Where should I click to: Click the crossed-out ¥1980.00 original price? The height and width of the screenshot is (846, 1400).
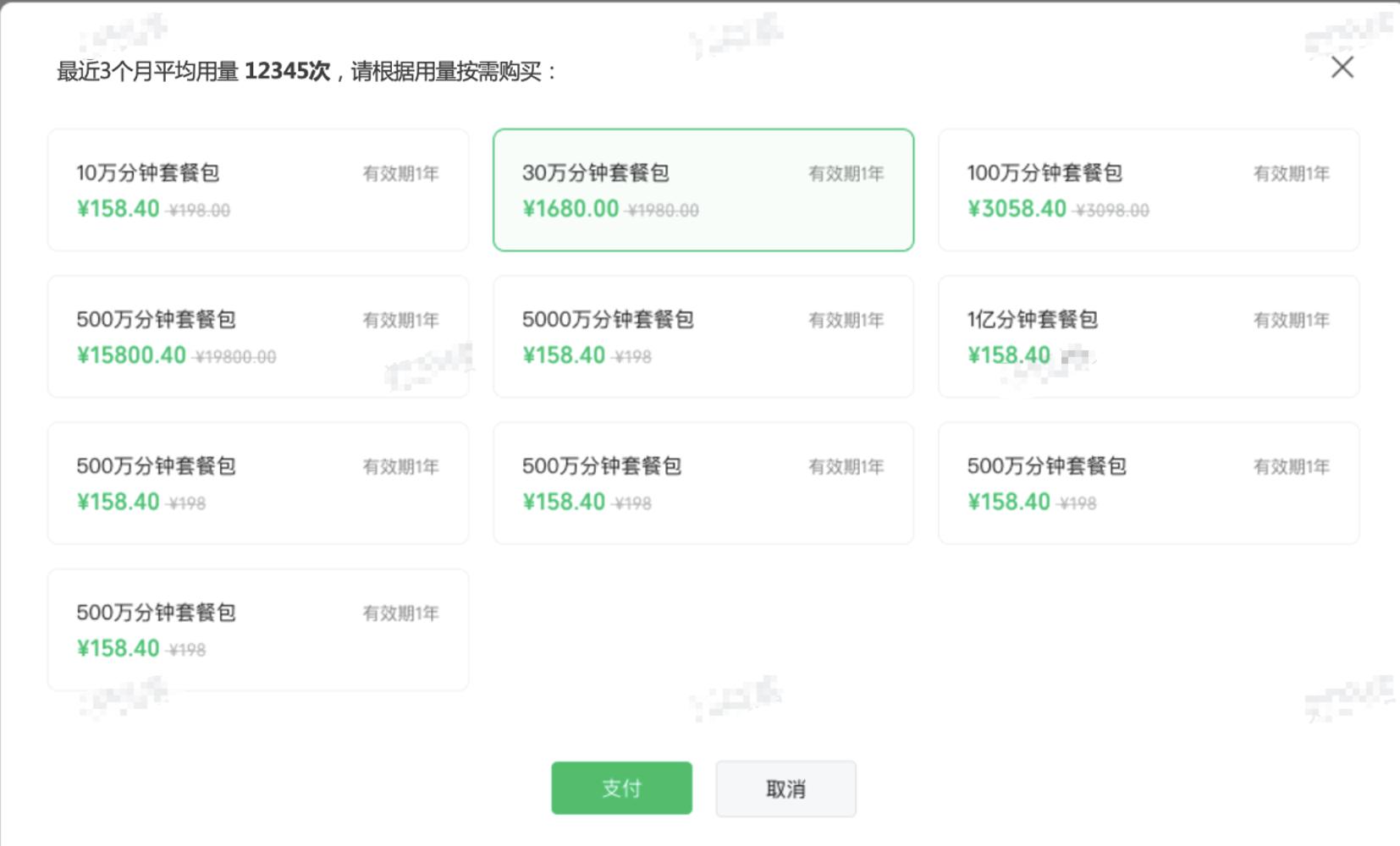pyautogui.click(x=664, y=210)
